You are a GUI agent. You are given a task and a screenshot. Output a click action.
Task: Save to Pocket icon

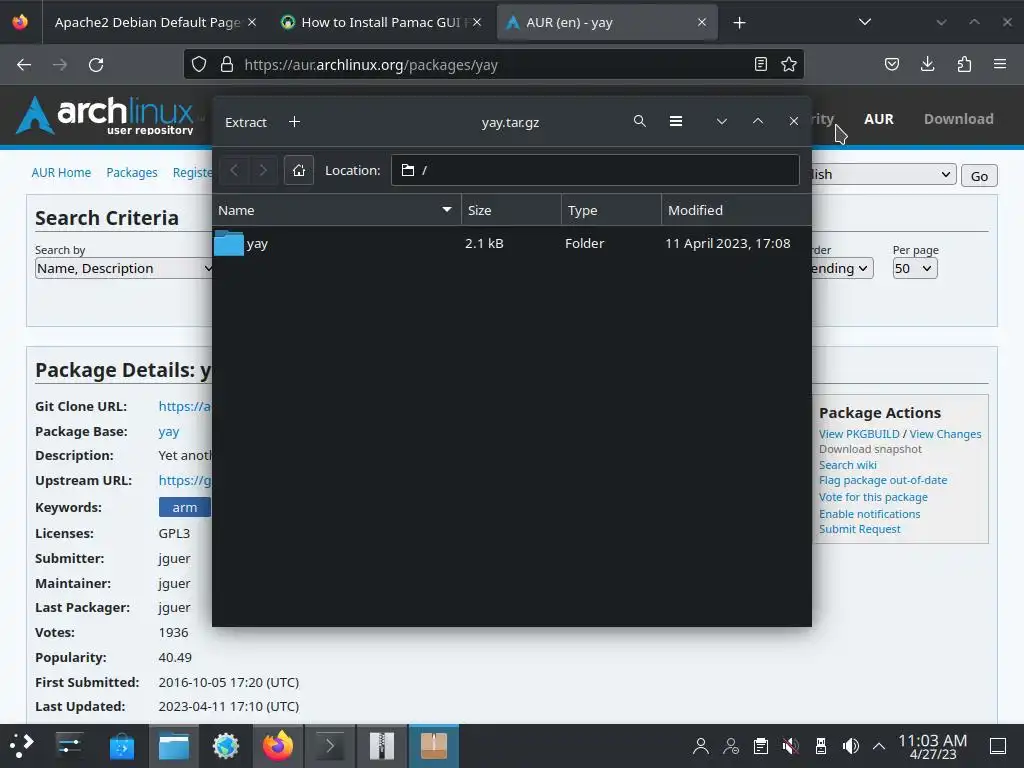[891, 64]
